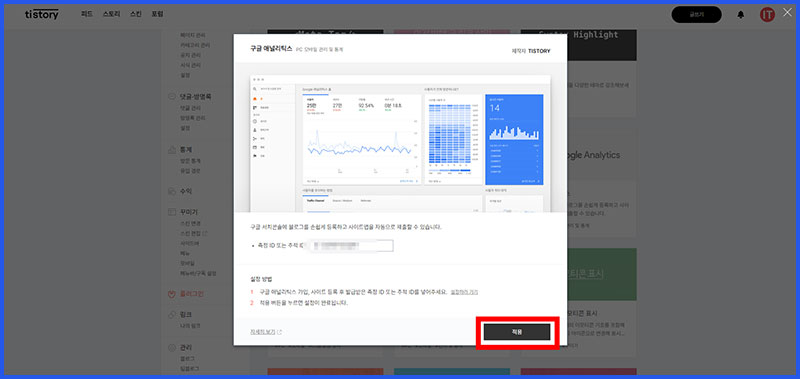Click the 수익 revenue icon
The image size is (800, 379).
point(172,191)
